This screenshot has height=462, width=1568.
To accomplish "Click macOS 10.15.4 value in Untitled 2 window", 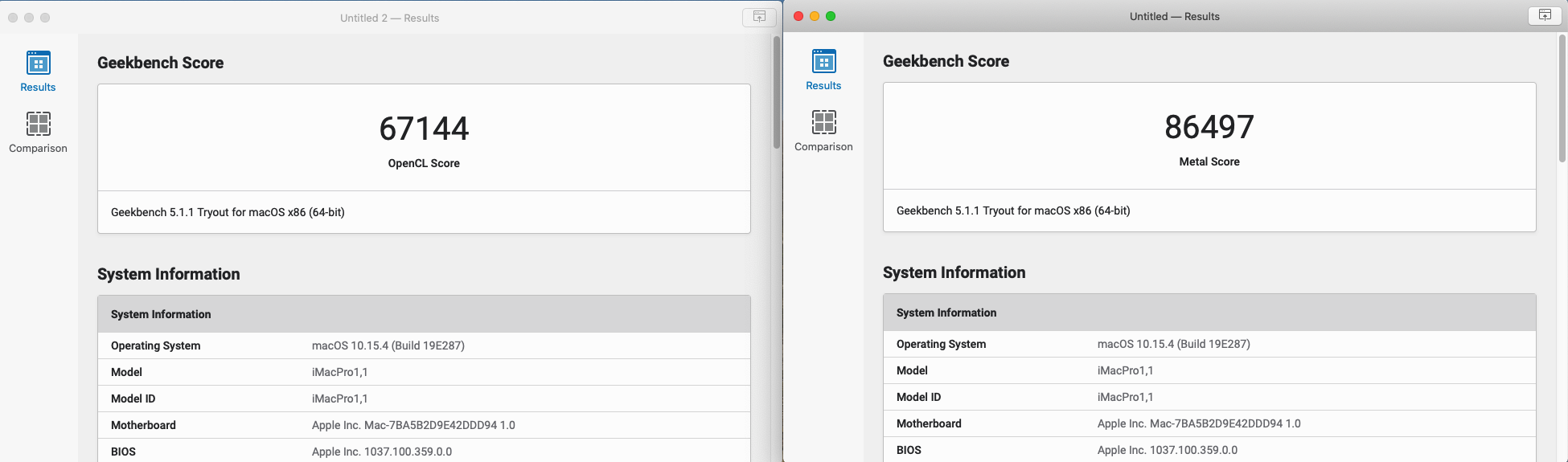I will [x=388, y=345].
